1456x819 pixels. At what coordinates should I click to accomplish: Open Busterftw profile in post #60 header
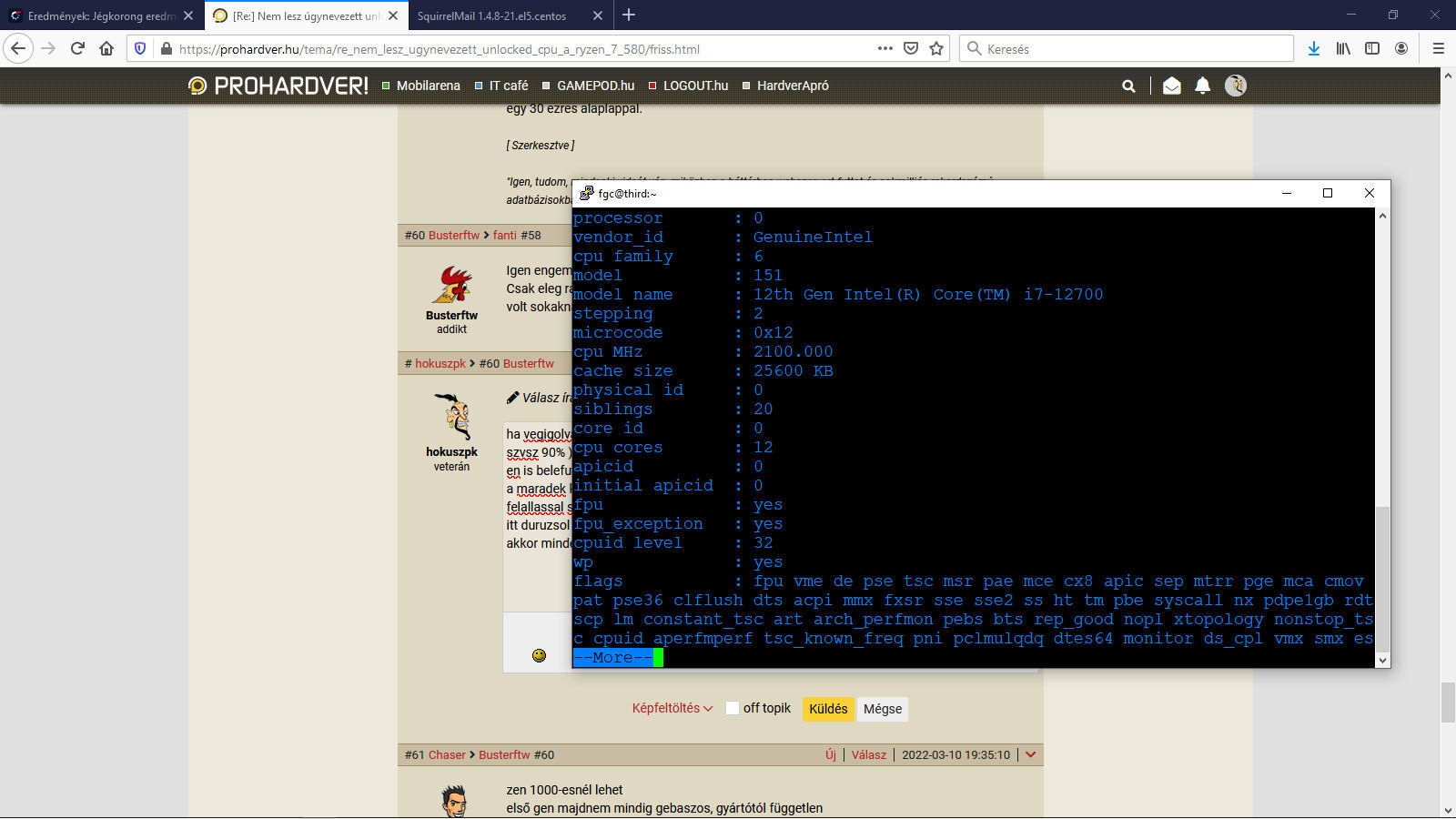[x=453, y=235]
